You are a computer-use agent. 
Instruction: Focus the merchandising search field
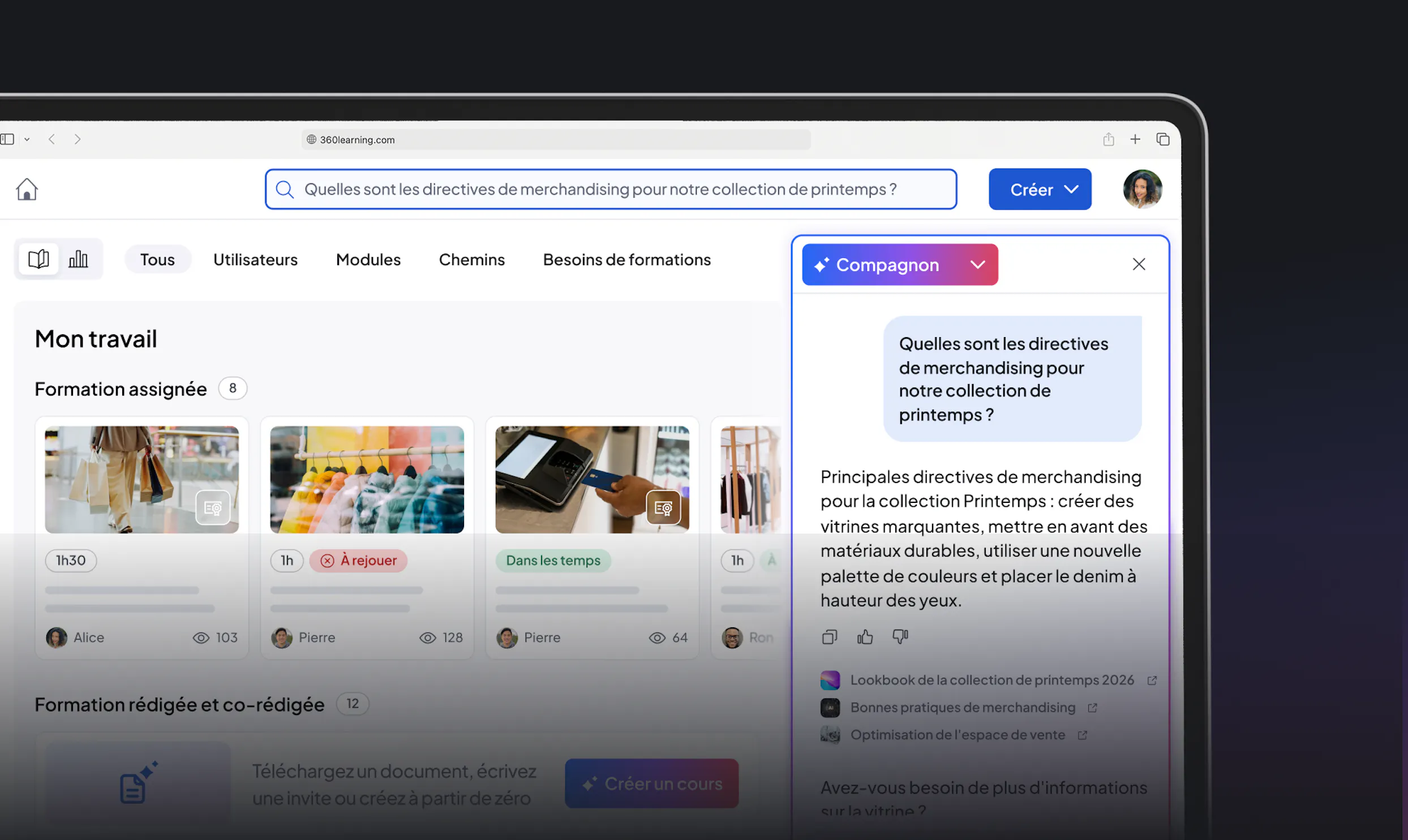[611, 189]
